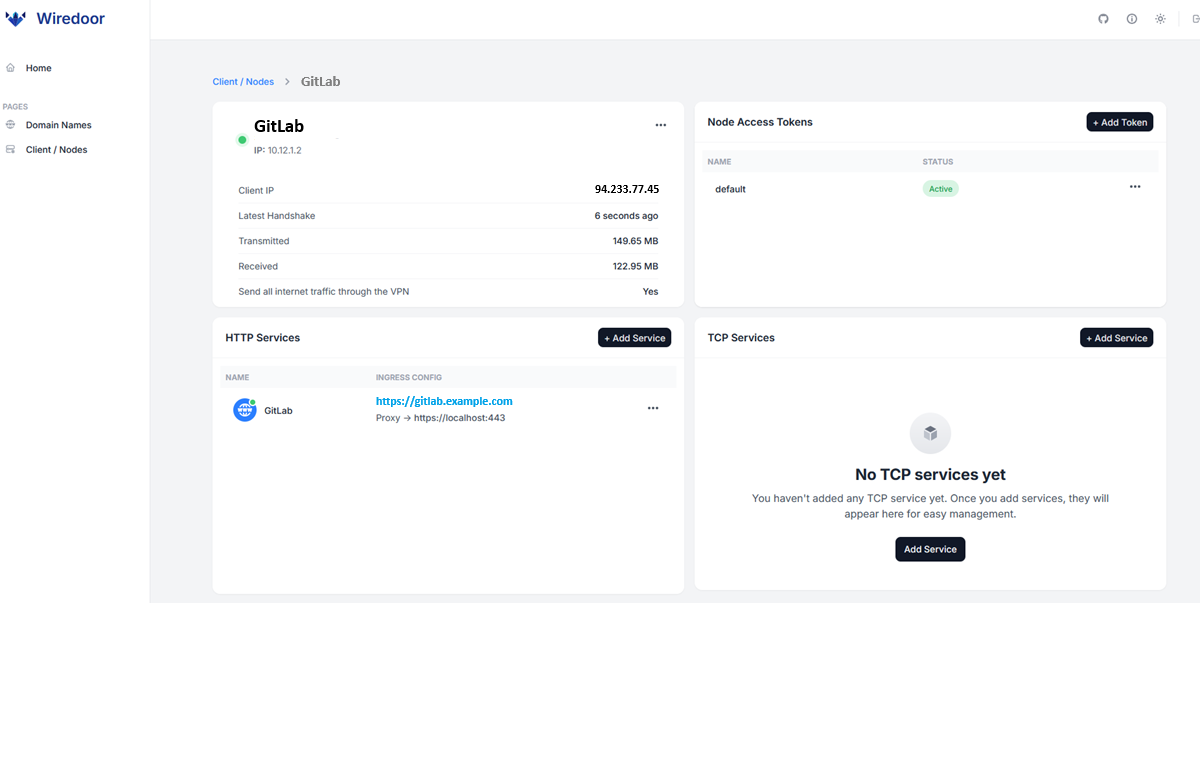
Task: Click the default token name
Action: pos(730,189)
